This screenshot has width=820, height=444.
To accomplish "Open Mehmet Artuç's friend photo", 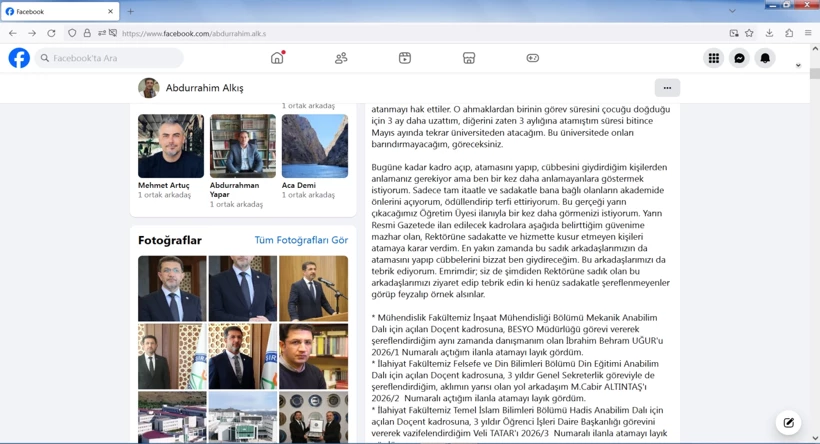I will pos(171,146).
